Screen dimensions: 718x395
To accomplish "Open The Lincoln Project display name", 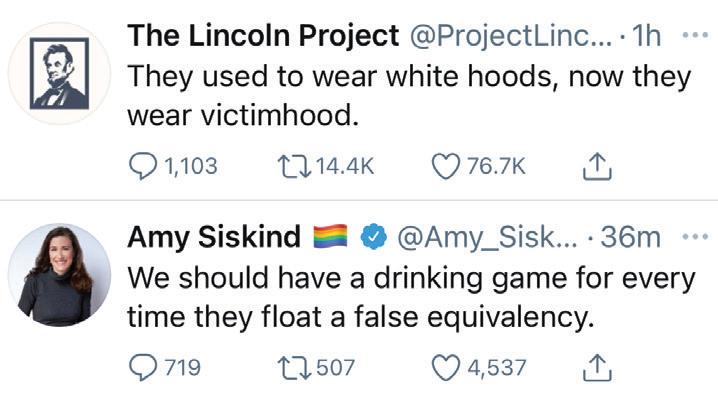I will point(263,36).
